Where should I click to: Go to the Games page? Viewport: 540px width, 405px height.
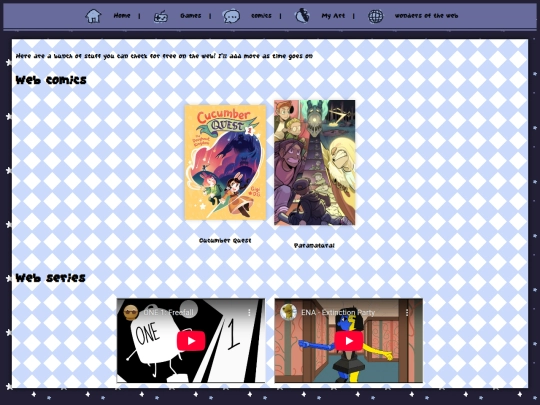tap(190, 16)
